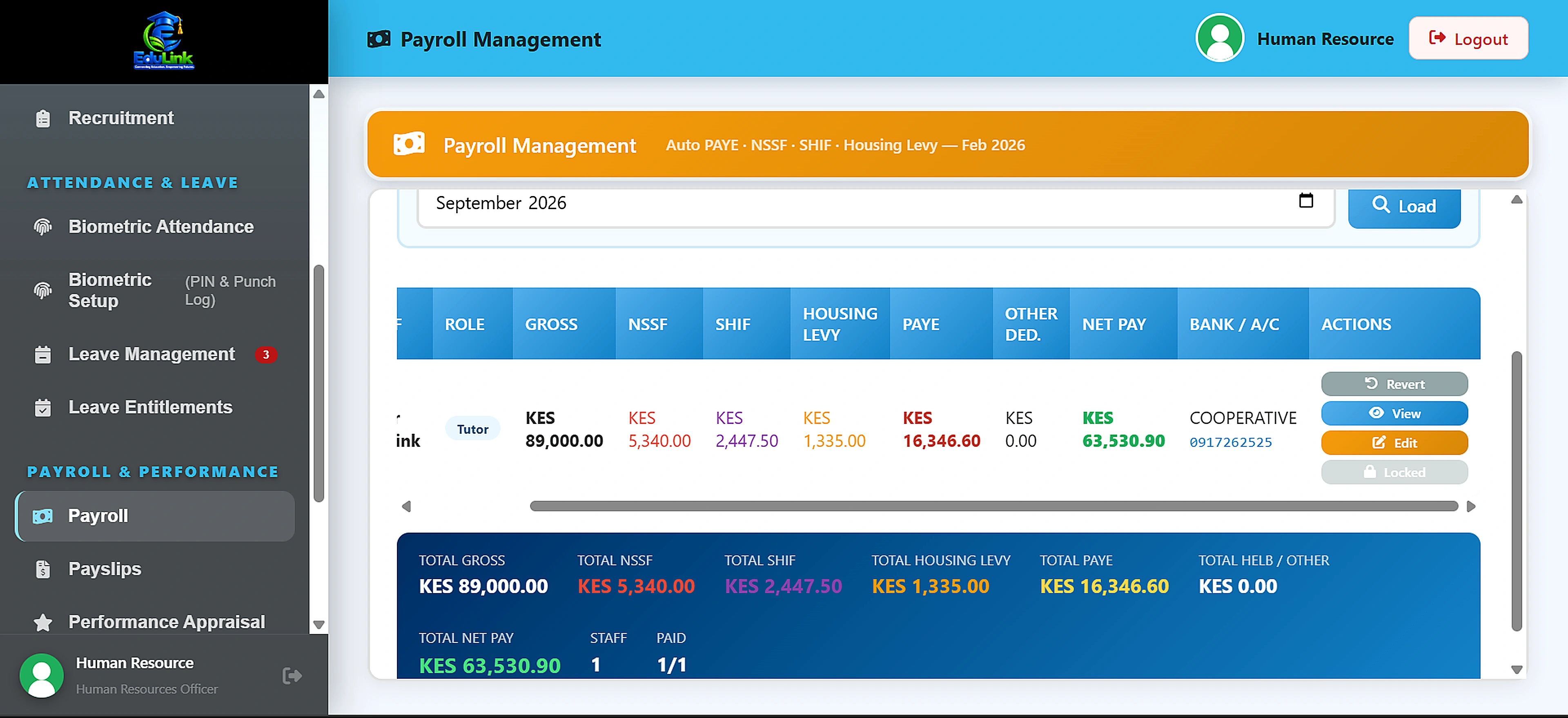Click the Edit button

[x=1394, y=443]
